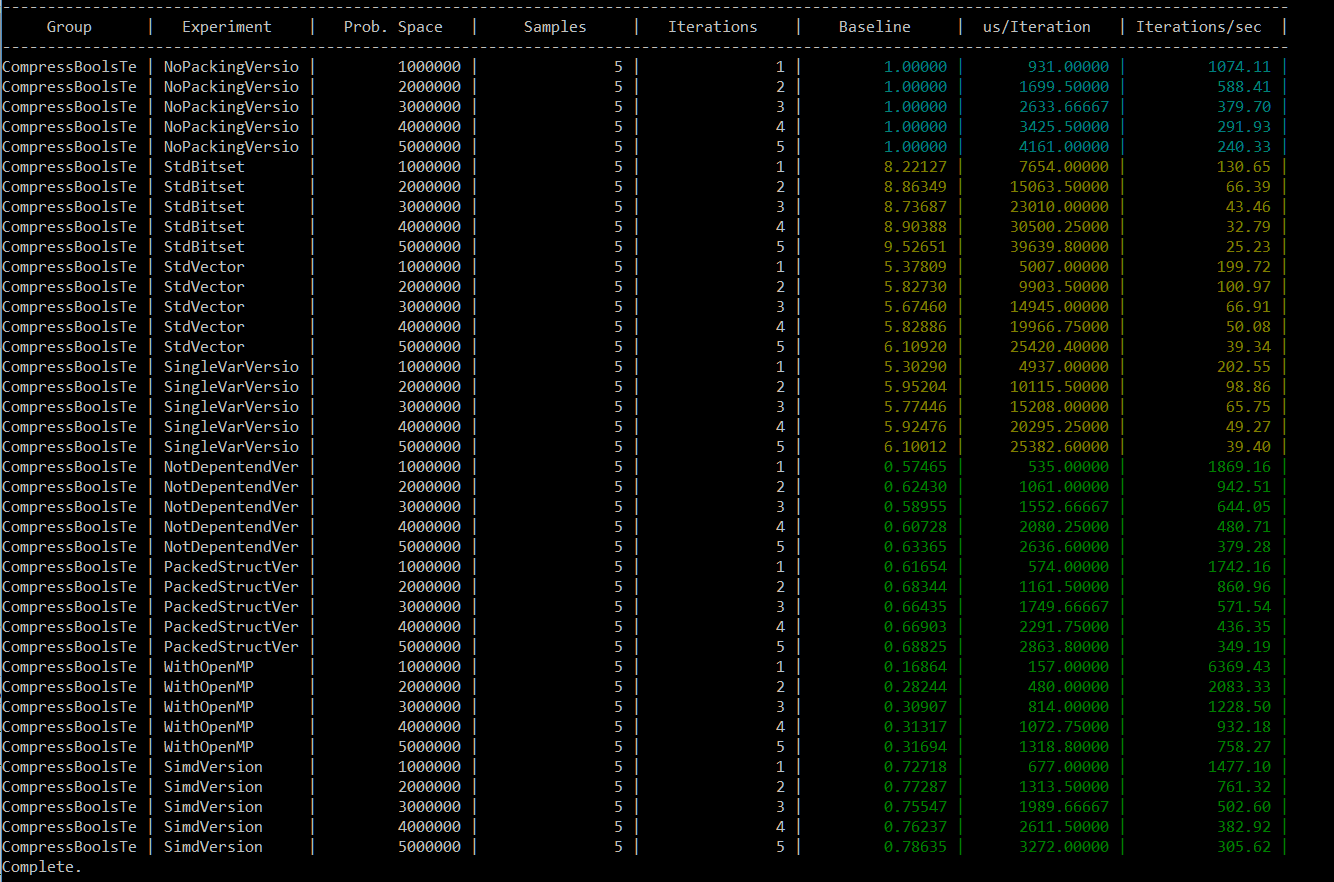Screen dimensions: 1334x882
Task: Select the us/Iteration value "3272.00000"
Action: tap(1064, 847)
